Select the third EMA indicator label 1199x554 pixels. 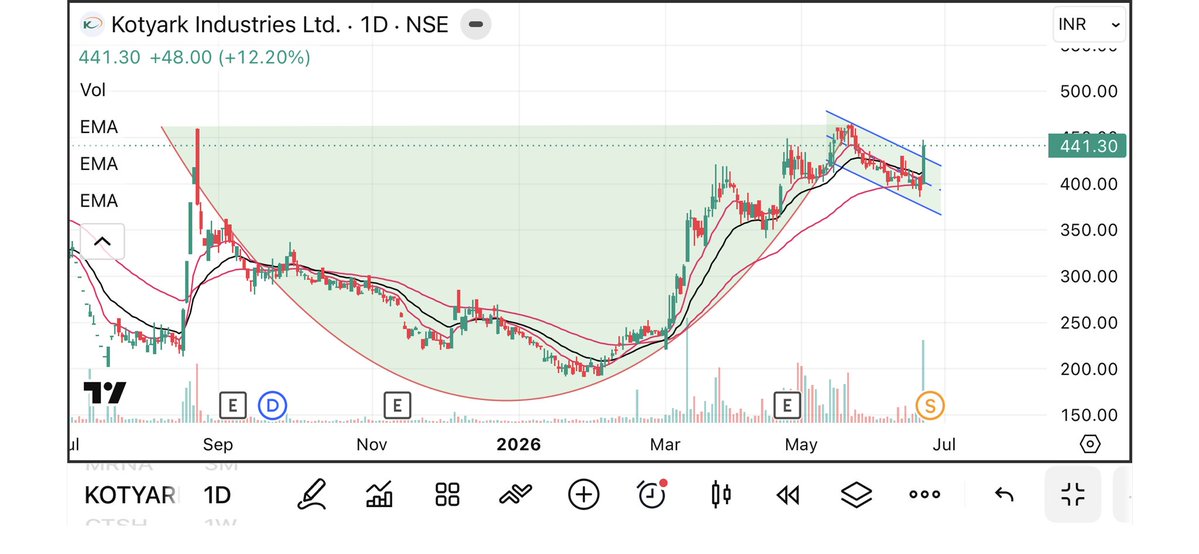pos(99,200)
